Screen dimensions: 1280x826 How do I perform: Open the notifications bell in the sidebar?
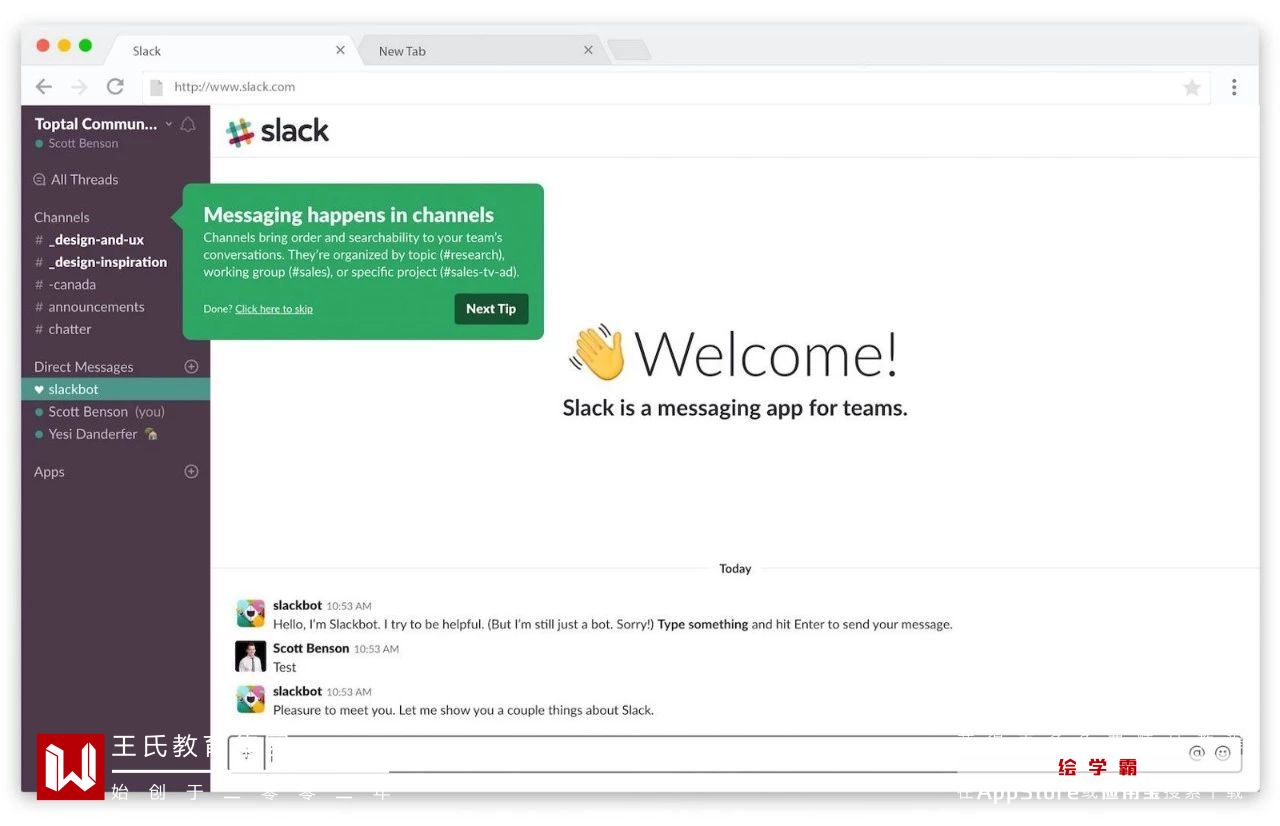188,124
